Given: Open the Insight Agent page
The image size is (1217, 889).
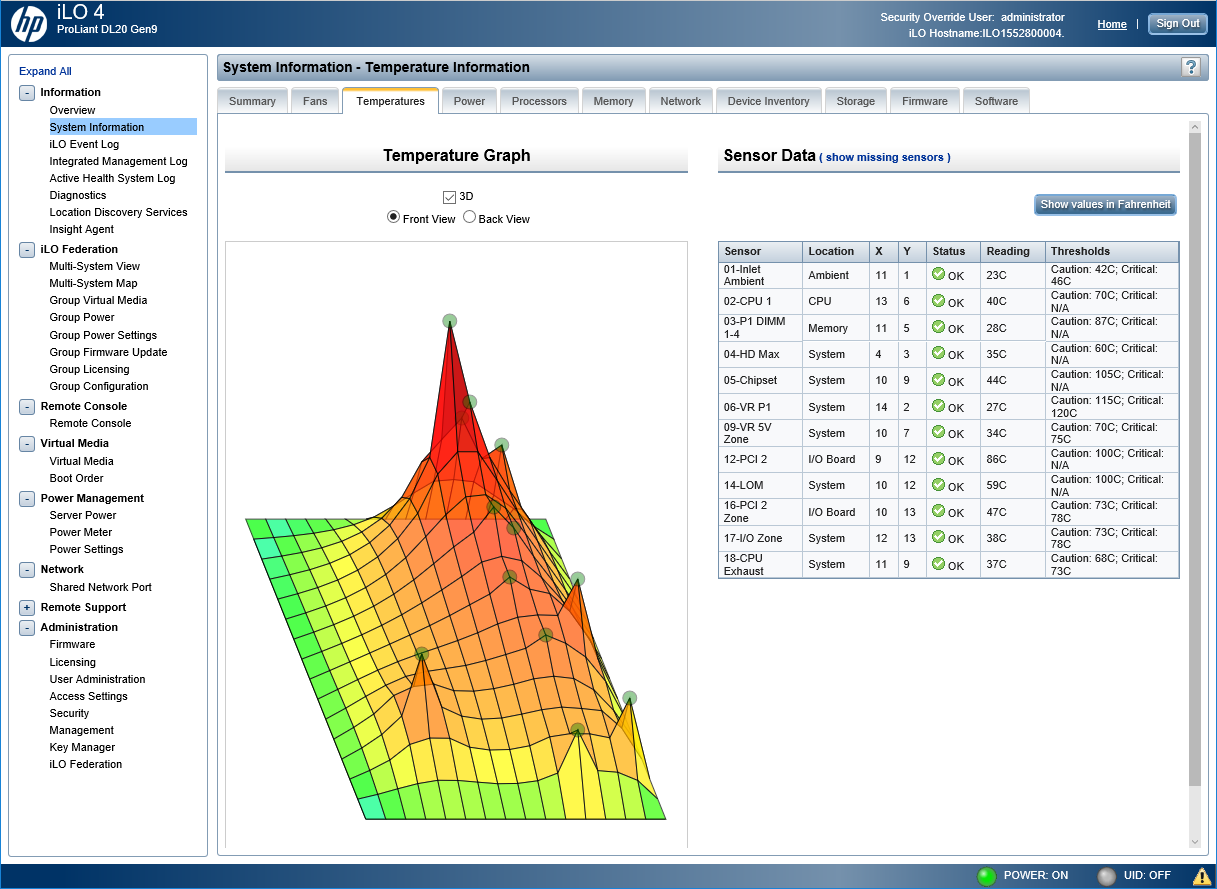Looking at the screenshot, I should tap(81, 229).
